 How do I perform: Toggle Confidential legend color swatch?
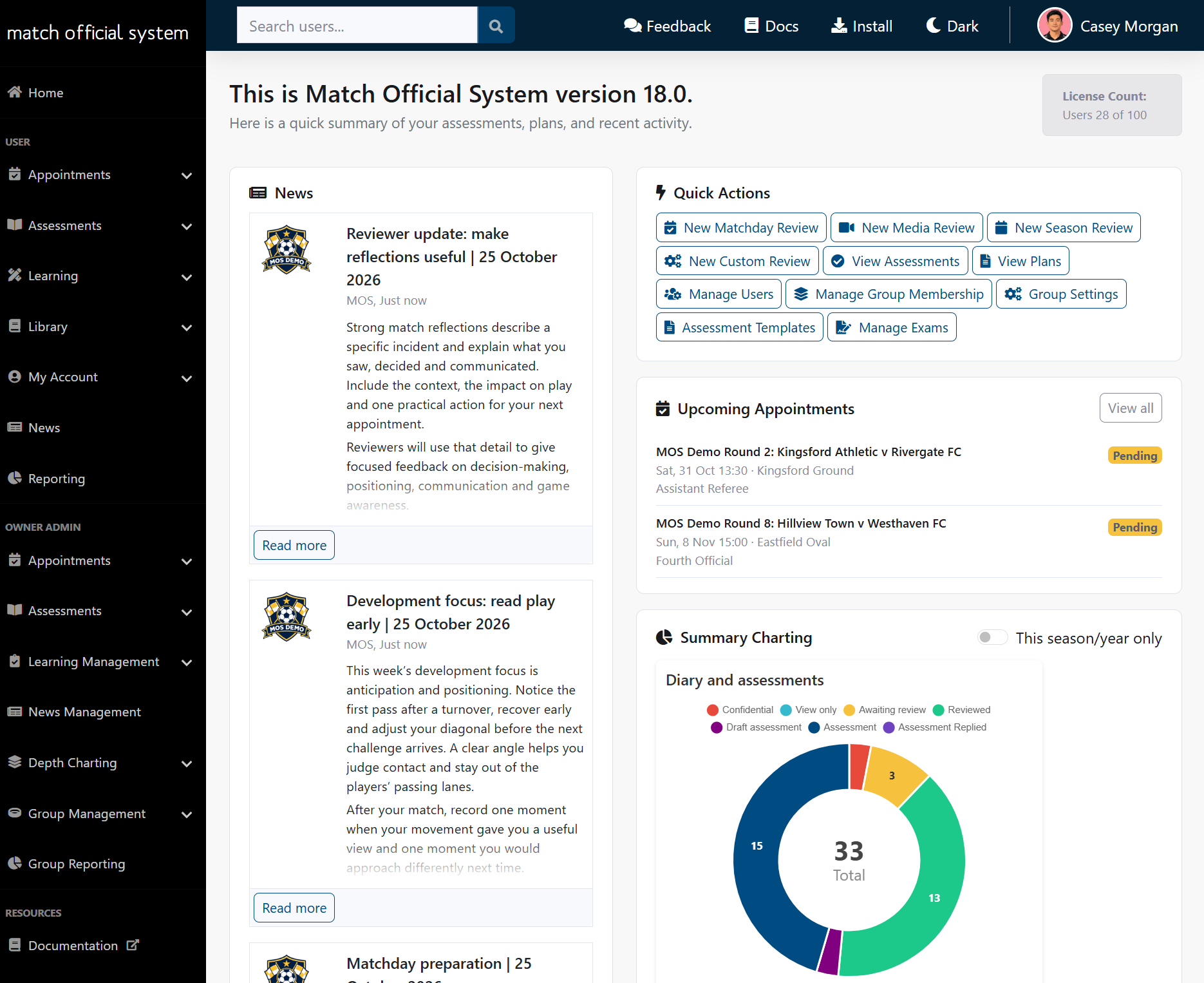click(x=712, y=710)
